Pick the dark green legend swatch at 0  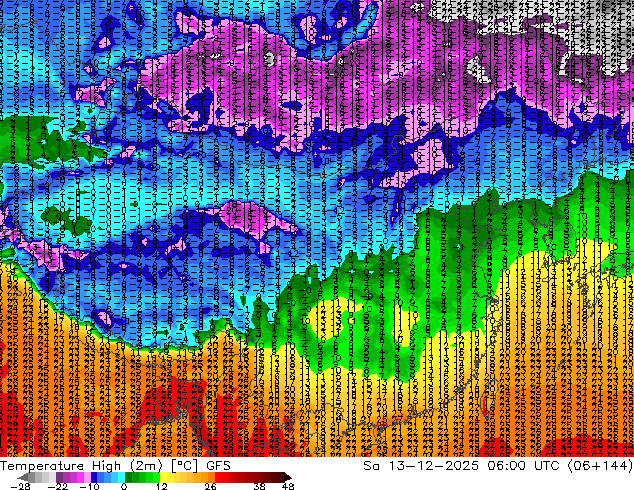pos(129,477)
